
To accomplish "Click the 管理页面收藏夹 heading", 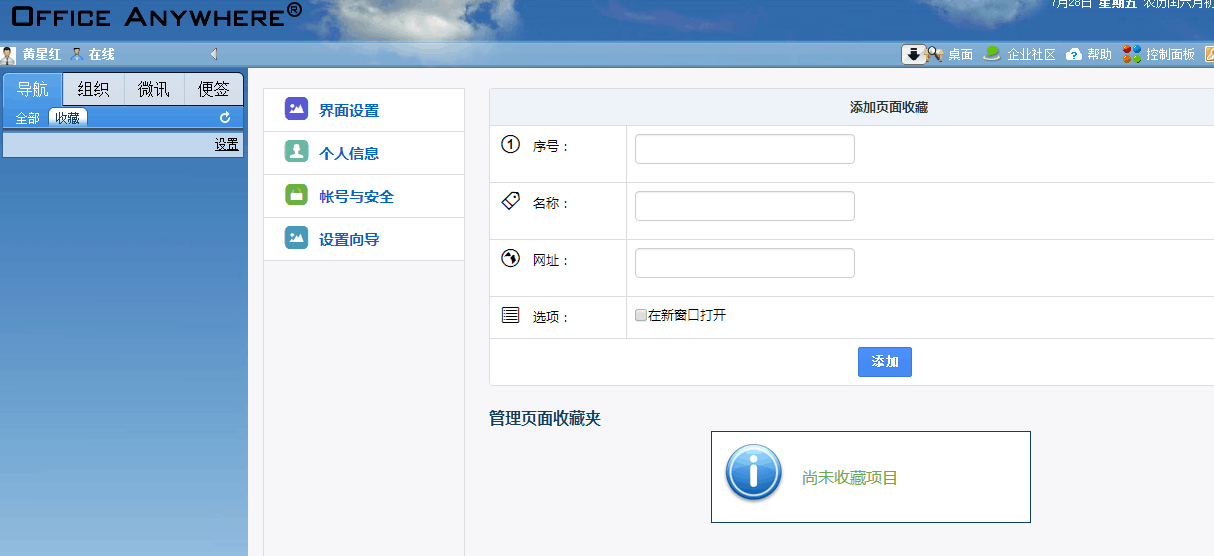I will click(545, 418).
